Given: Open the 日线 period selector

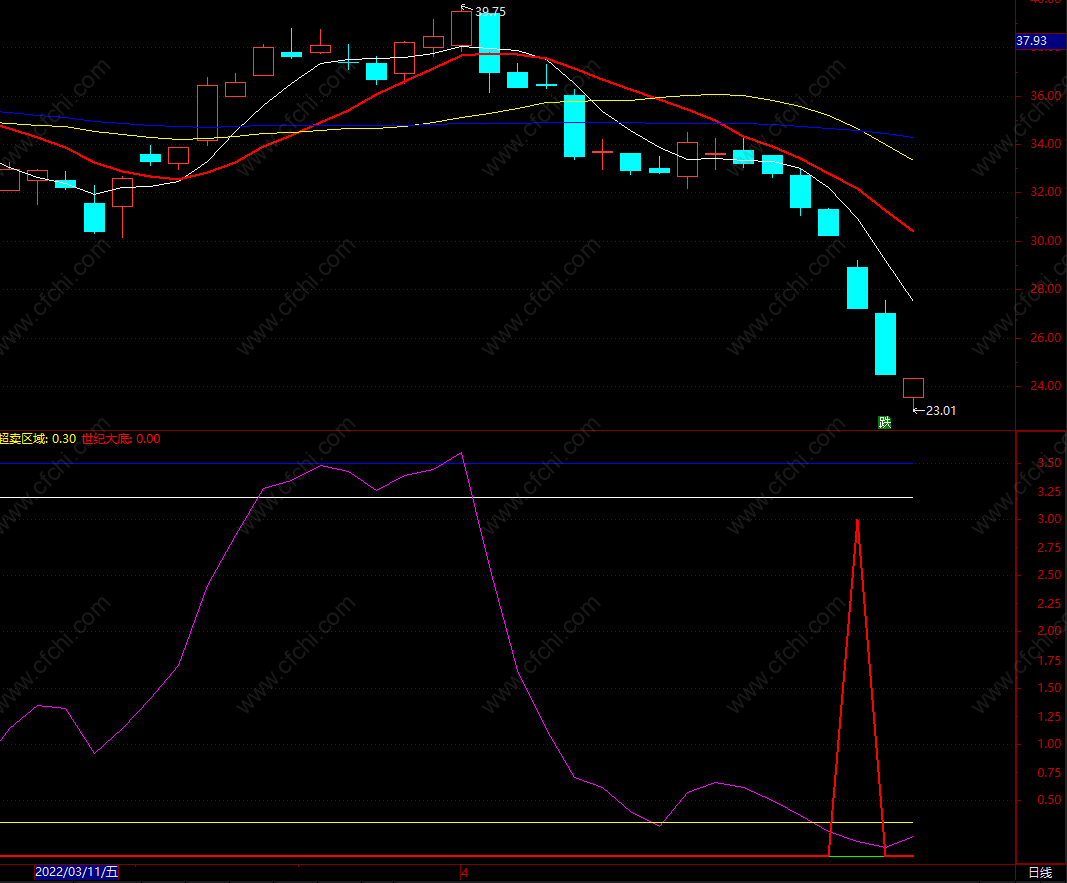Looking at the screenshot, I should 1040,872.
